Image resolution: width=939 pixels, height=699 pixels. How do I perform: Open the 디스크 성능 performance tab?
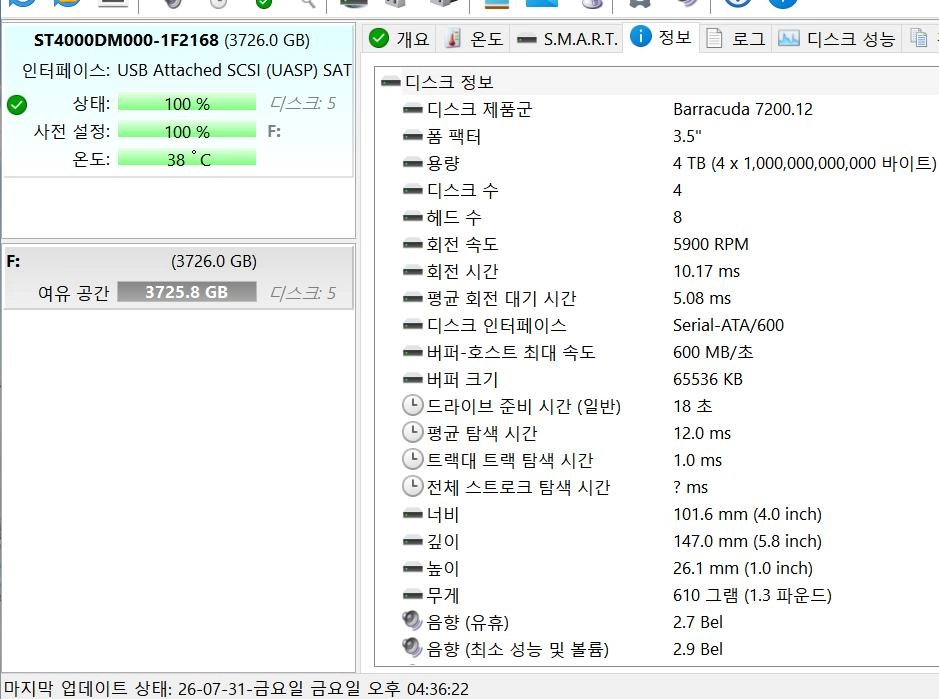click(836, 39)
